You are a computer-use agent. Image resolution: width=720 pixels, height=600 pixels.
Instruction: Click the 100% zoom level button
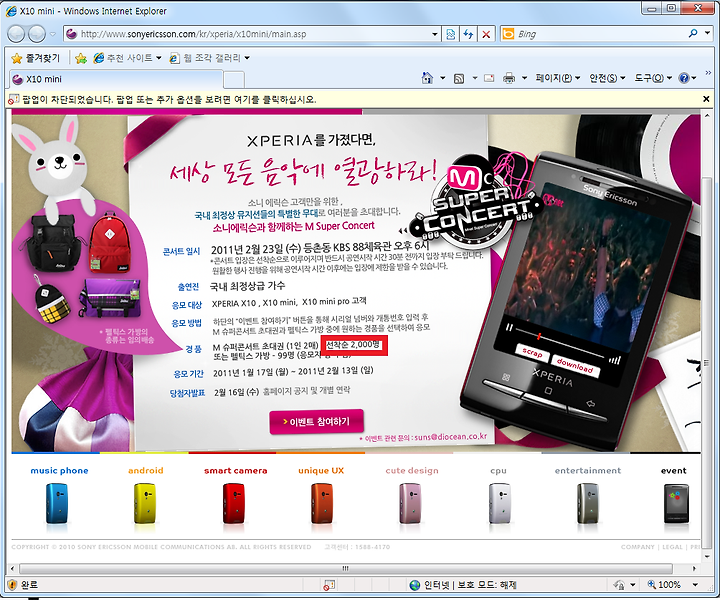pos(664,585)
